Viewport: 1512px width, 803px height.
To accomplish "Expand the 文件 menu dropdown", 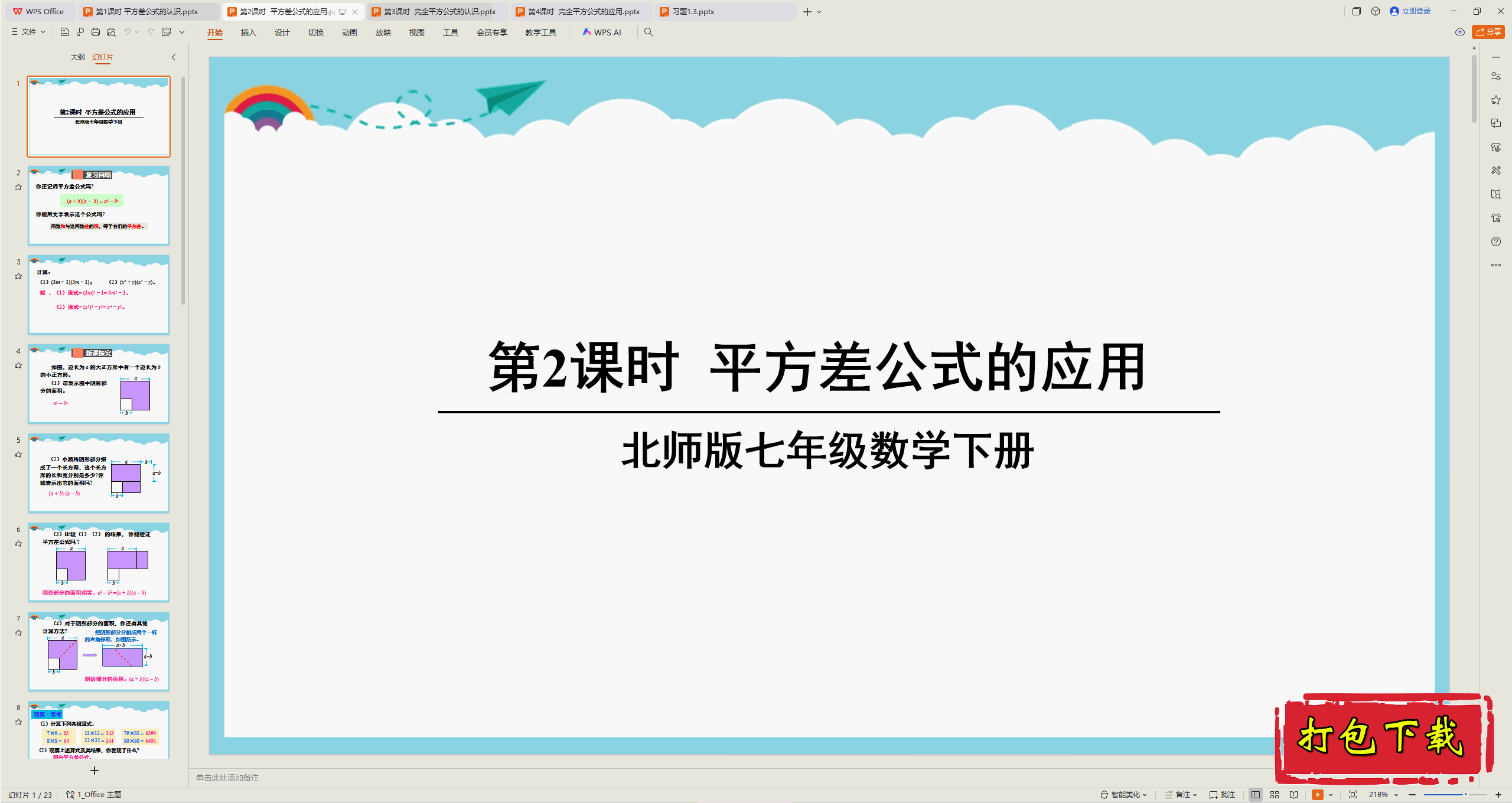I will pos(28,32).
